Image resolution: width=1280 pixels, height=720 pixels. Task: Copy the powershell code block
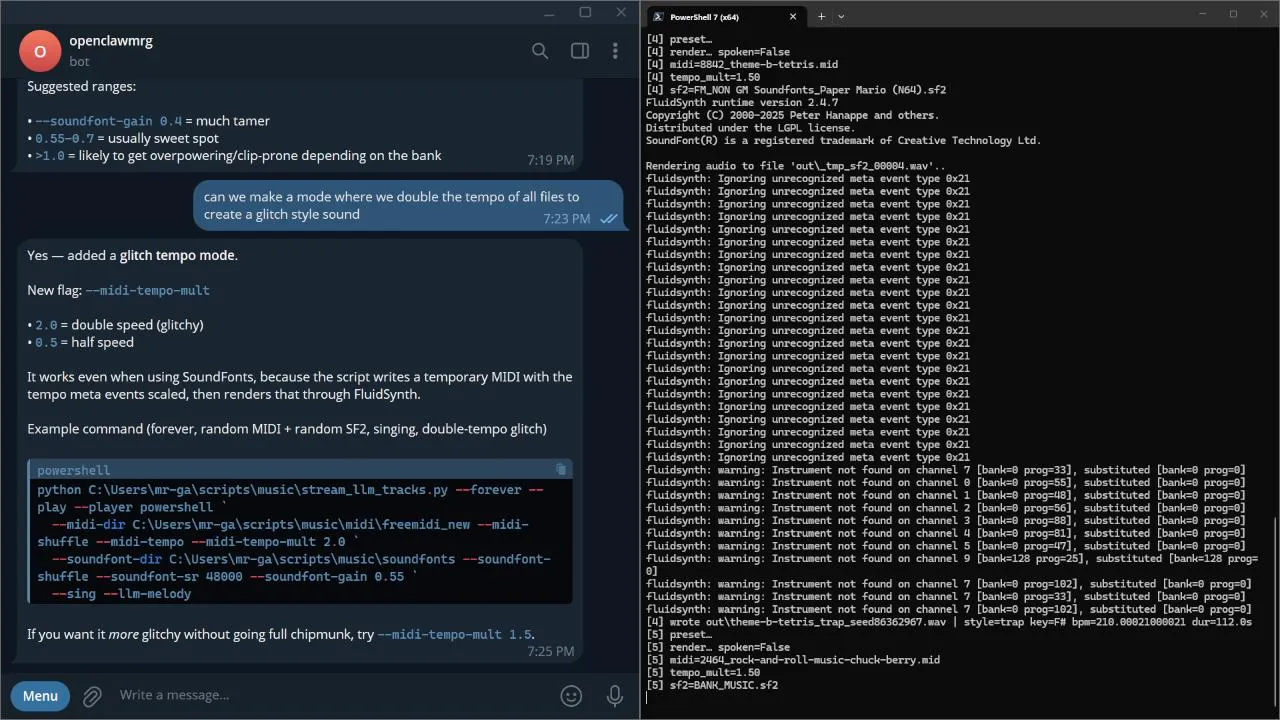tap(561, 469)
